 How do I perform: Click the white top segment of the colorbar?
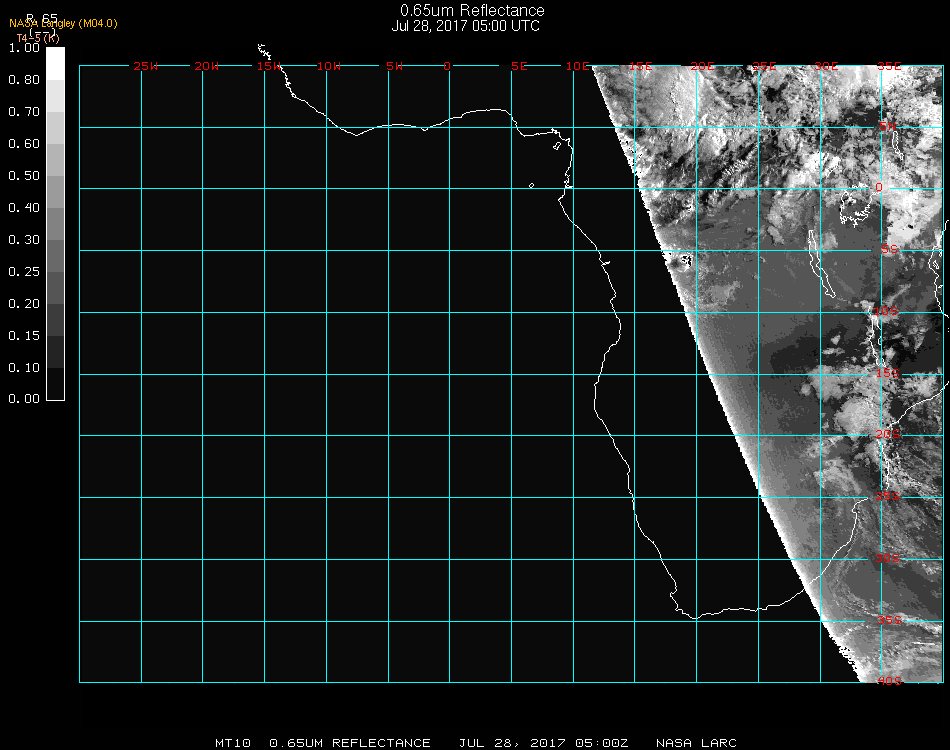pyautogui.click(x=55, y=64)
